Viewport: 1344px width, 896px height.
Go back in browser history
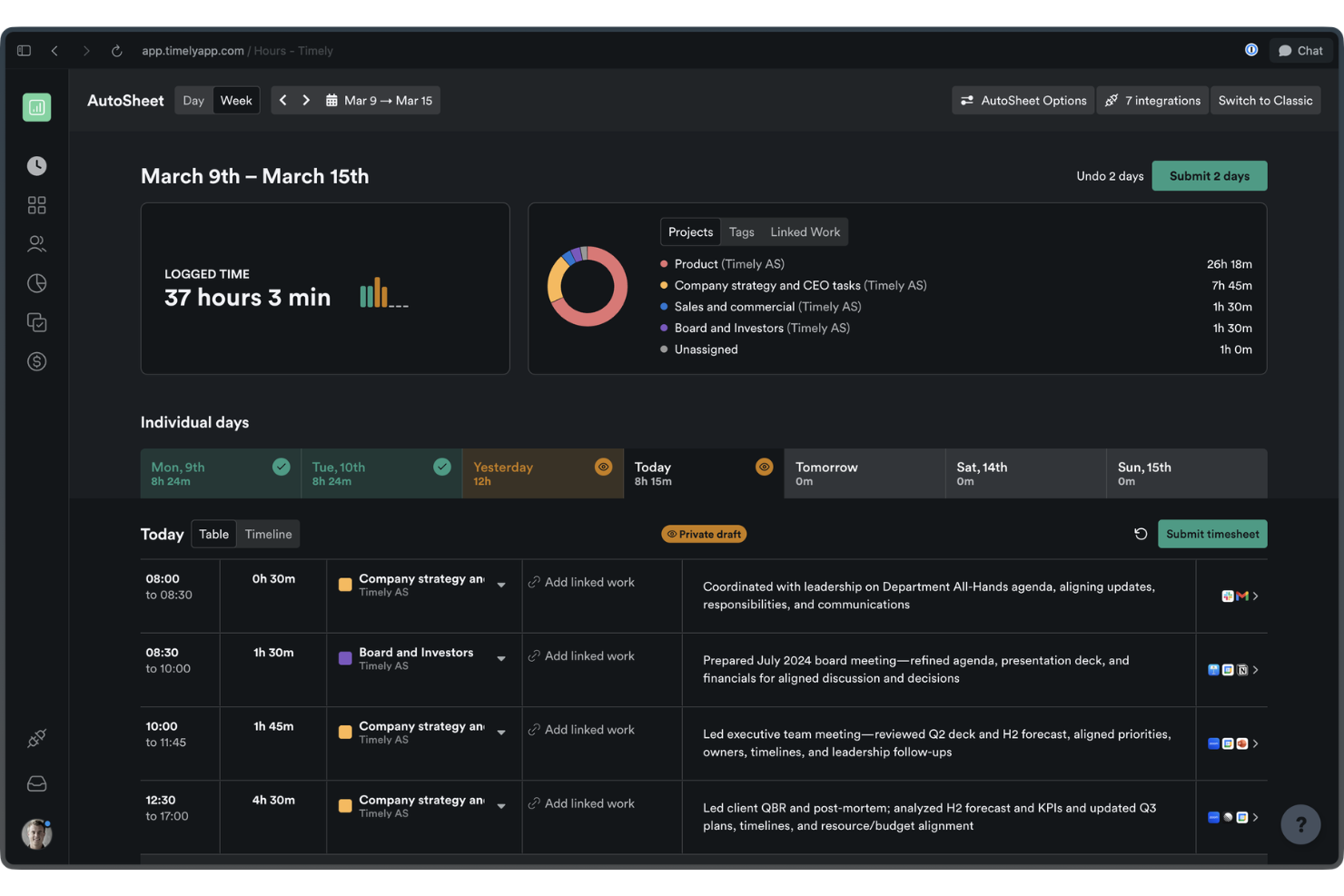pyautogui.click(x=54, y=51)
